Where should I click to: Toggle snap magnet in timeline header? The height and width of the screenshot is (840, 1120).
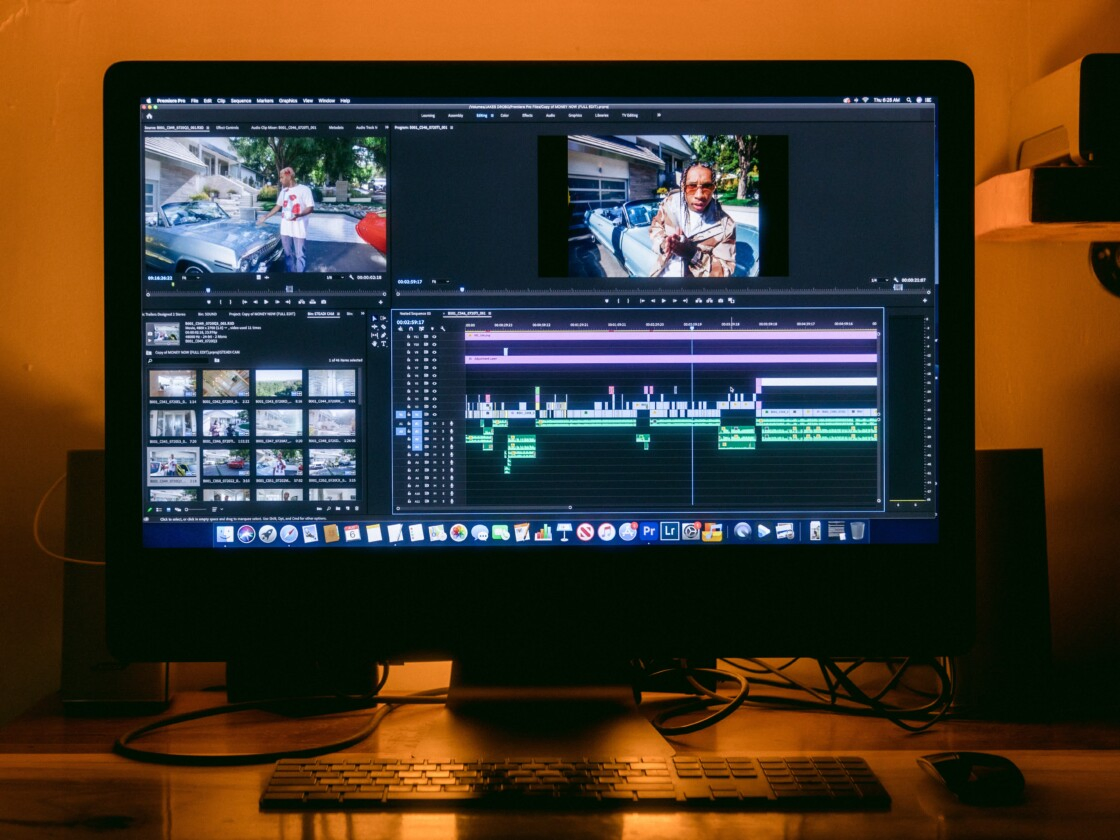point(409,329)
